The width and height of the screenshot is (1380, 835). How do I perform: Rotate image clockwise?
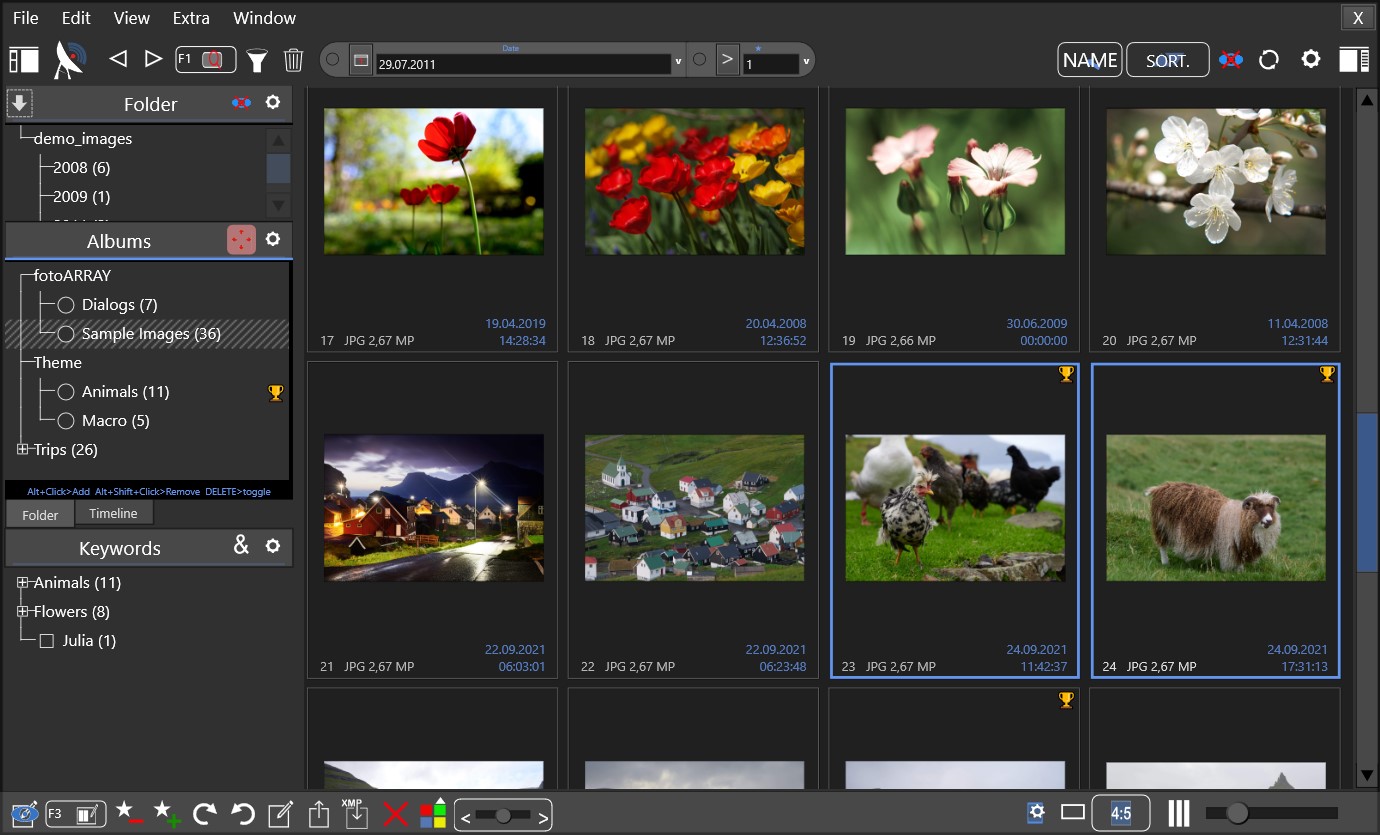[205, 814]
